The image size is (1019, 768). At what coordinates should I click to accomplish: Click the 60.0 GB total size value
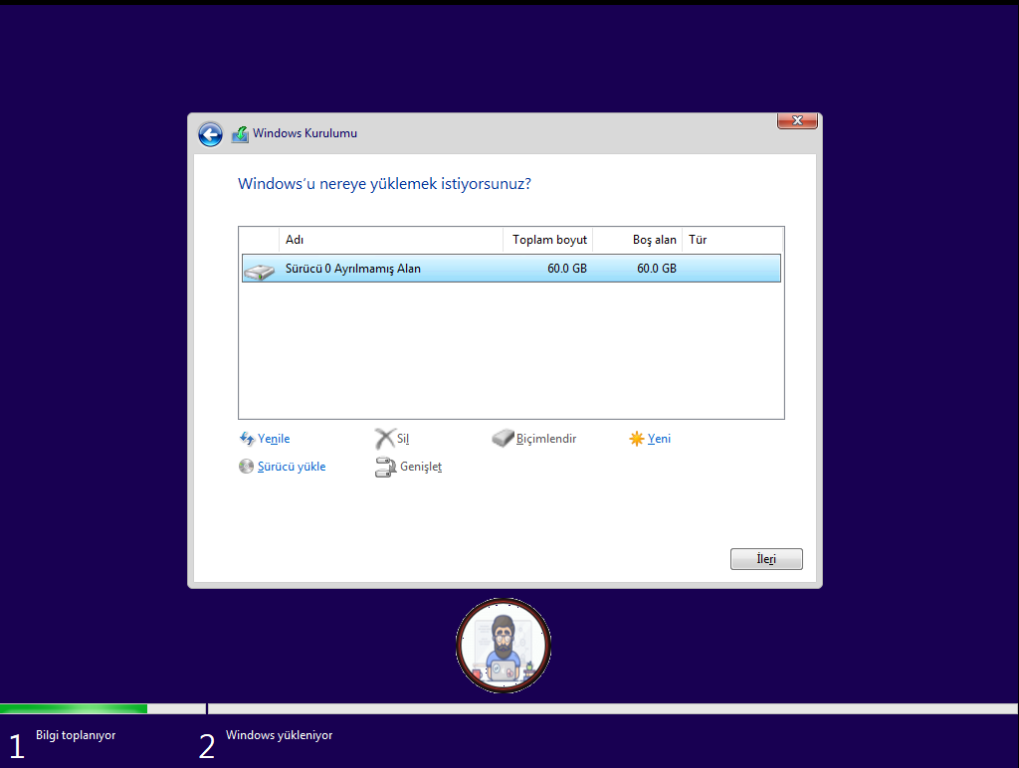coord(567,268)
